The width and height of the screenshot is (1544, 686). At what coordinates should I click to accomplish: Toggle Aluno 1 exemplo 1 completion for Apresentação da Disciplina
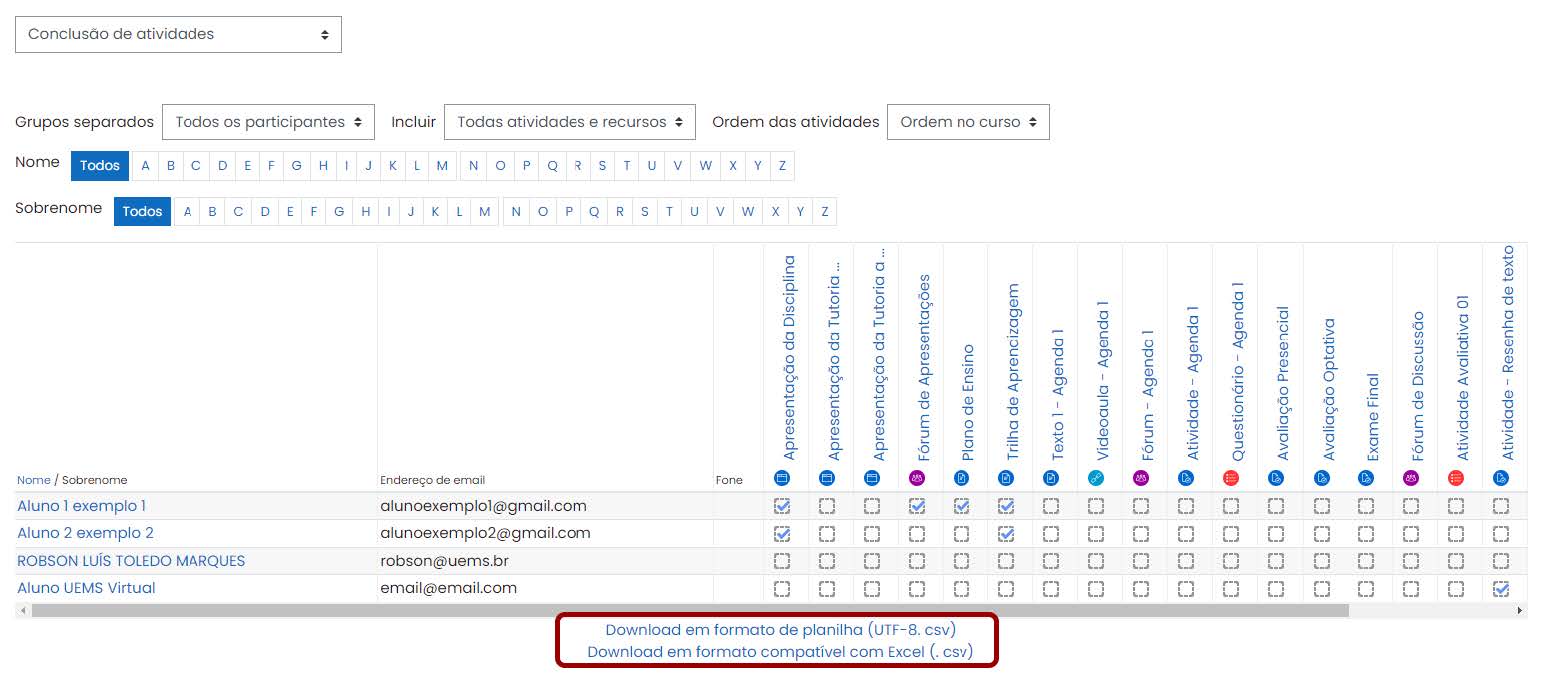tap(783, 506)
